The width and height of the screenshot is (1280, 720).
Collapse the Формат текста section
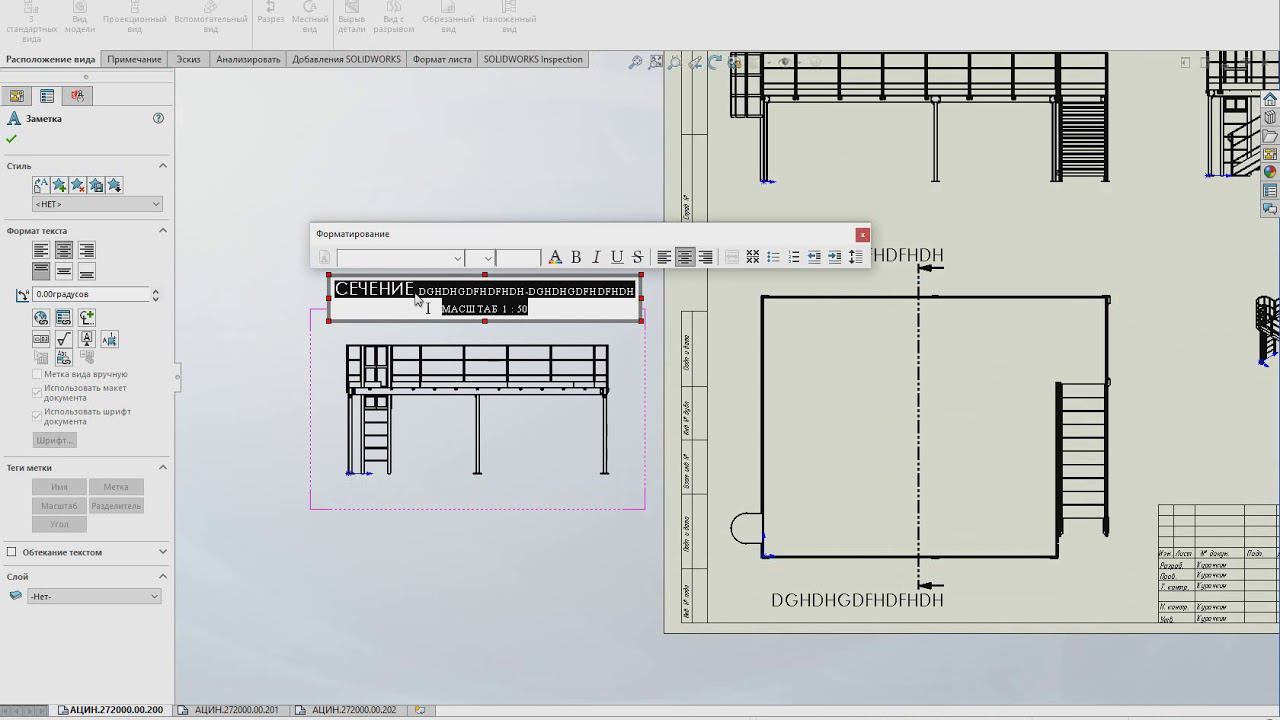pyautogui.click(x=163, y=231)
